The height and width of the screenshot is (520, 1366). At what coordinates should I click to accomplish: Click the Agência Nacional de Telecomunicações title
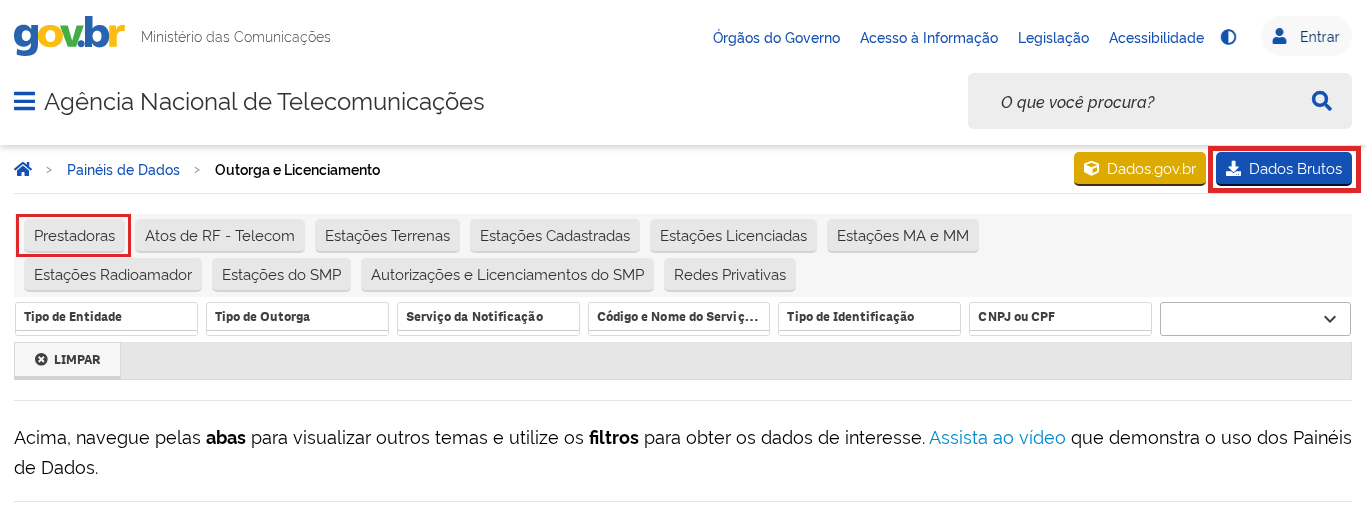pyautogui.click(x=264, y=102)
